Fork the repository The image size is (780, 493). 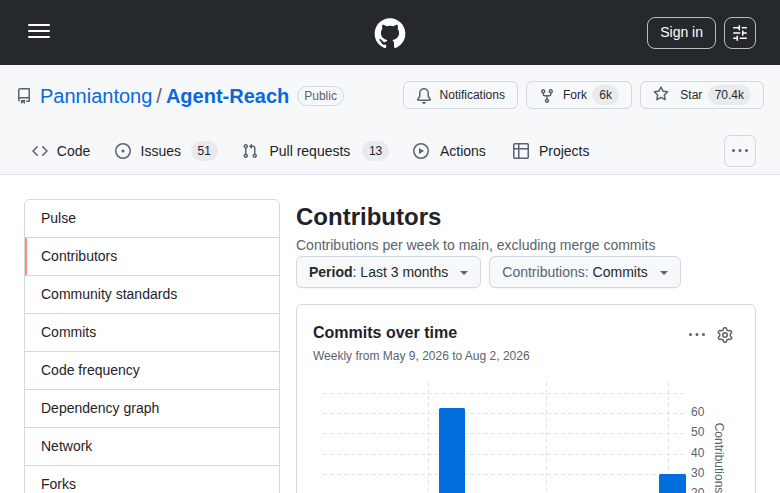[579, 95]
